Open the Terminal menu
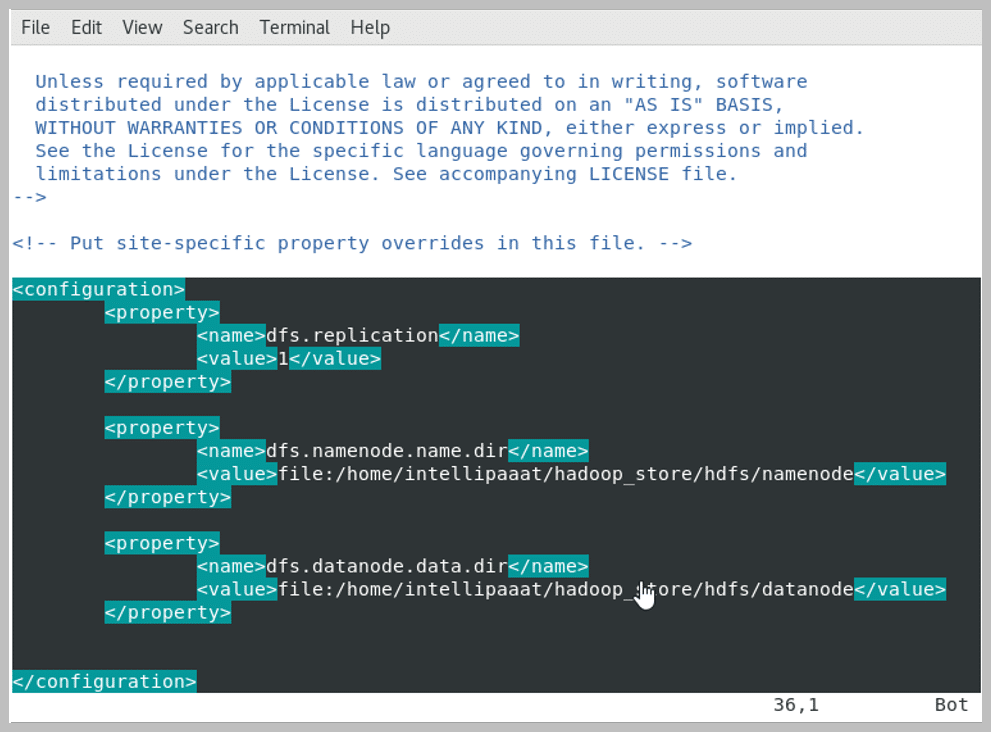991x732 pixels. 295,28
